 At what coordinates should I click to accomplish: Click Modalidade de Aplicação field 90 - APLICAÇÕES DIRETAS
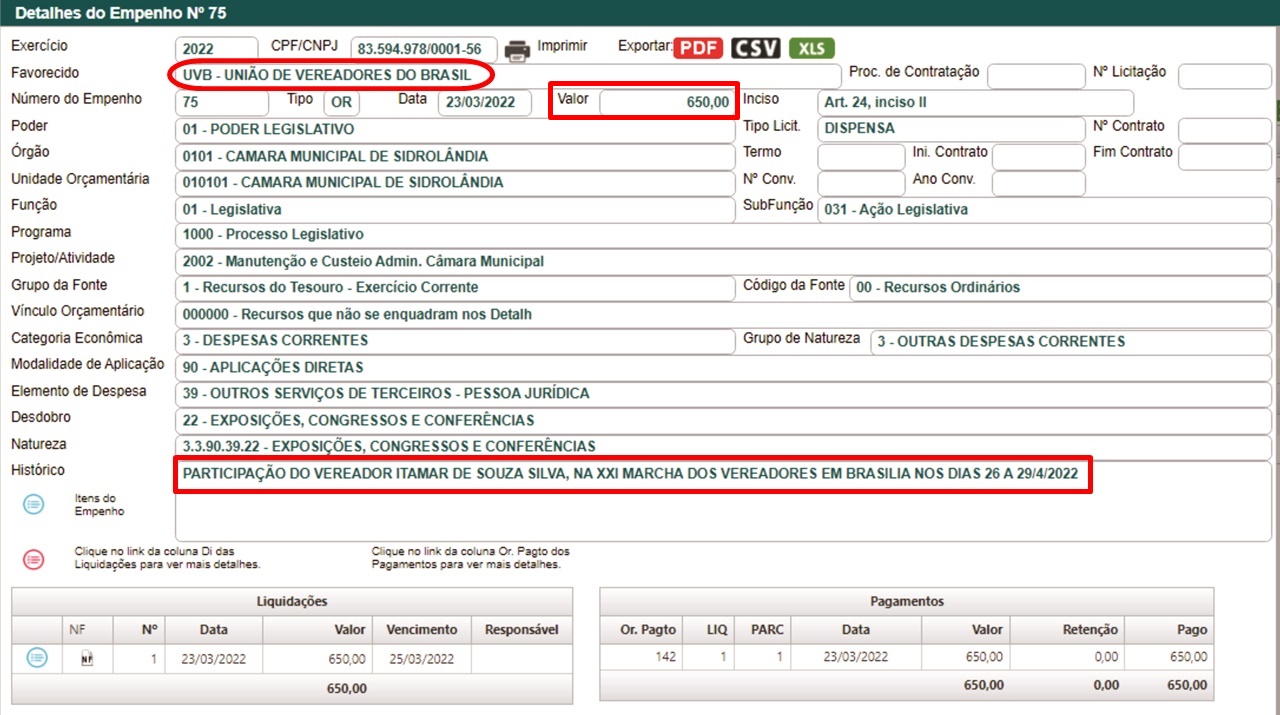[723, 368]
